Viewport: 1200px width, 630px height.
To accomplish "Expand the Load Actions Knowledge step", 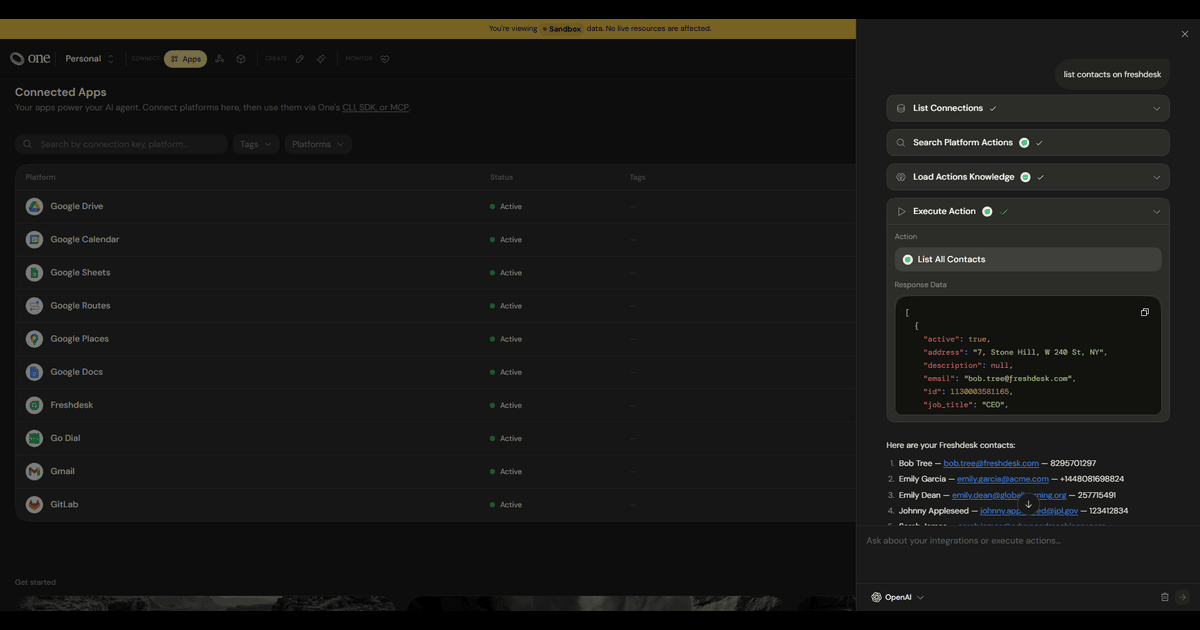I will [1028, 177].
